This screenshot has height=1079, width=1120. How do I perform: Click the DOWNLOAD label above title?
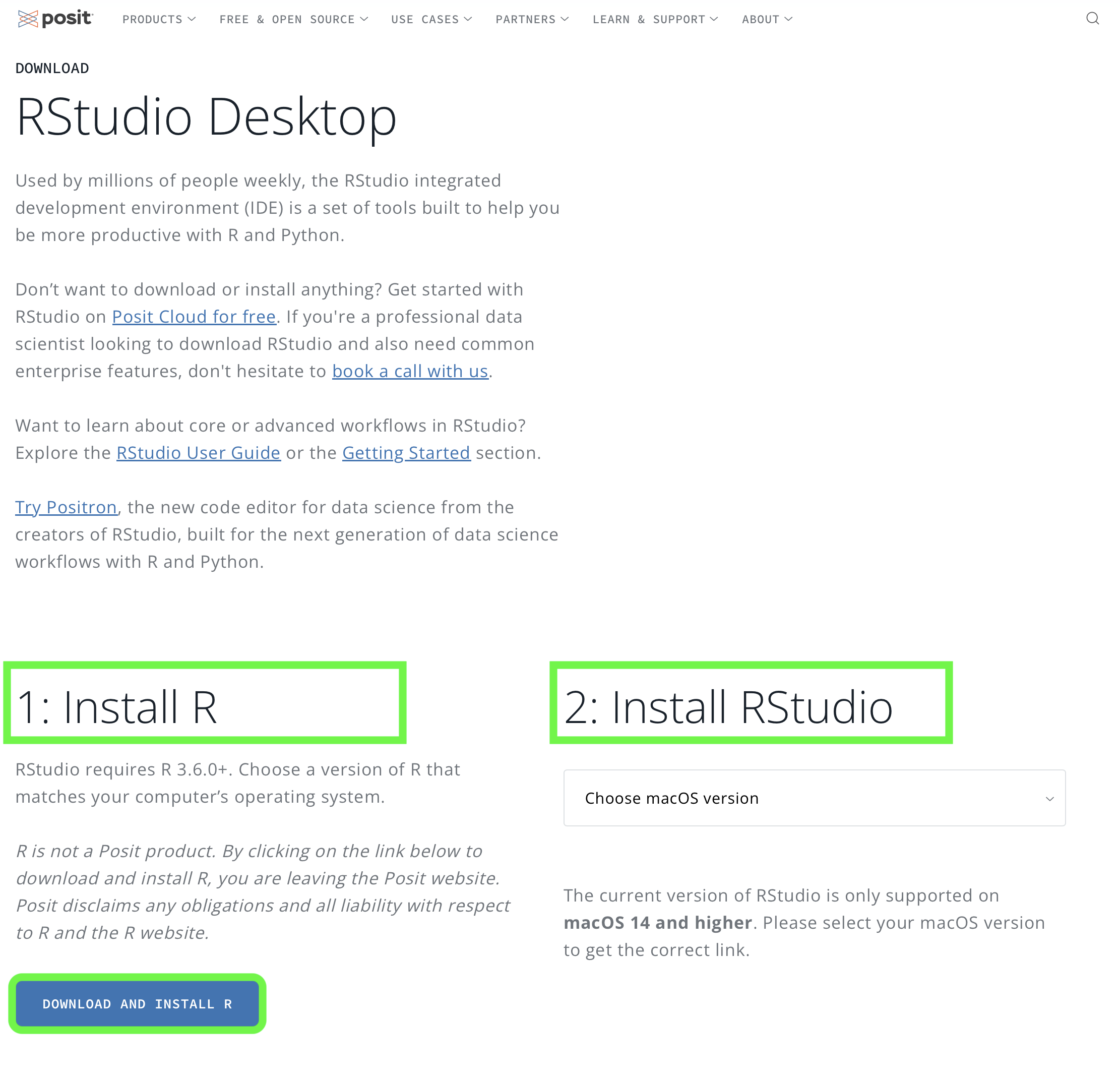tap(52, 68)
